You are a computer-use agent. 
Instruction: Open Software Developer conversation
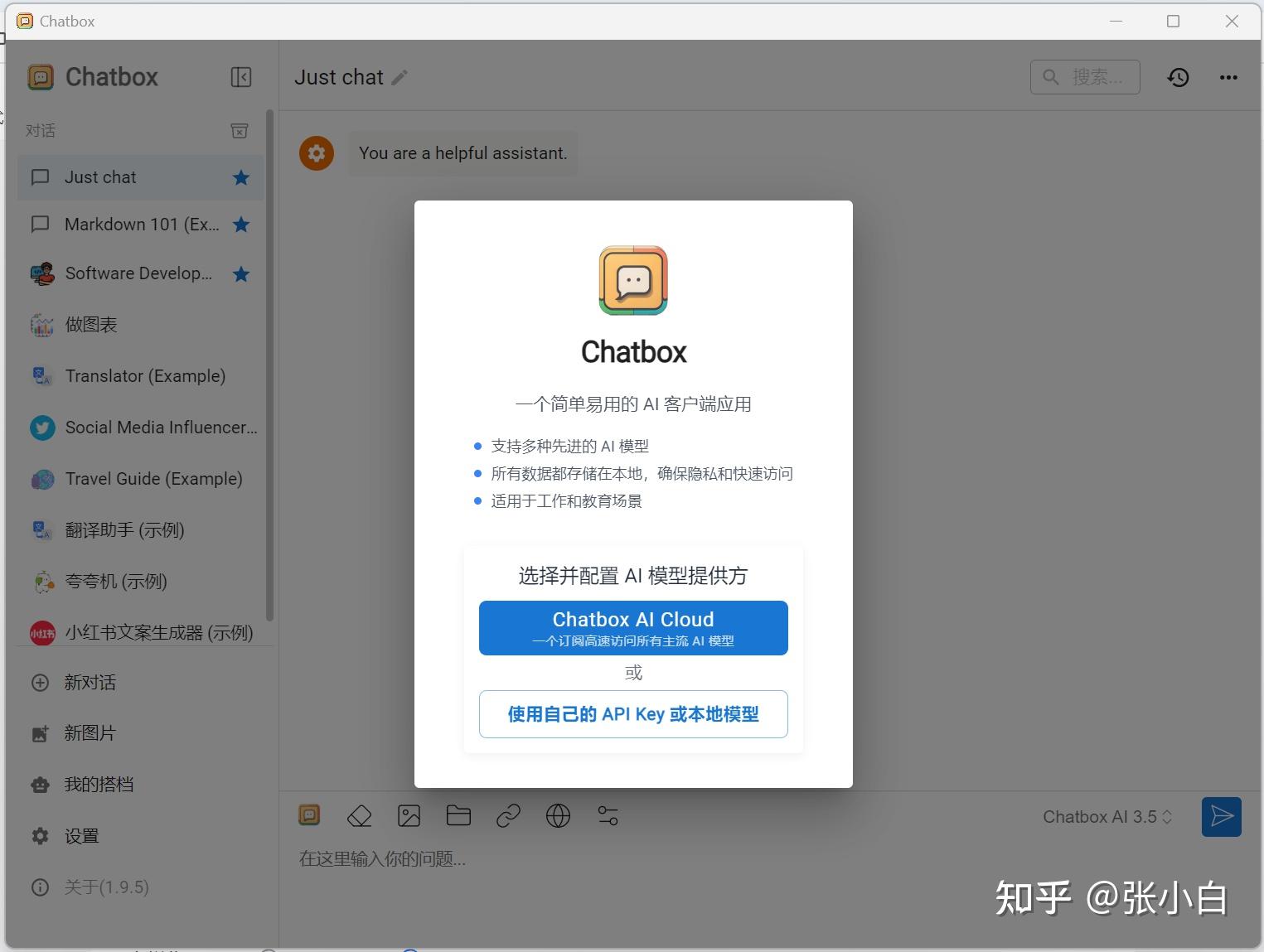(141, 273)
